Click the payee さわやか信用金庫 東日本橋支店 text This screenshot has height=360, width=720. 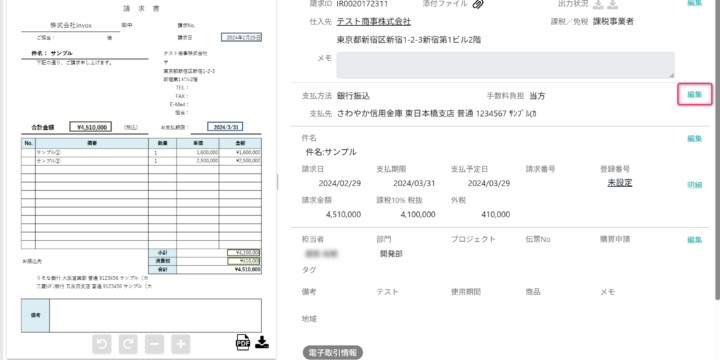pos(436,113)
